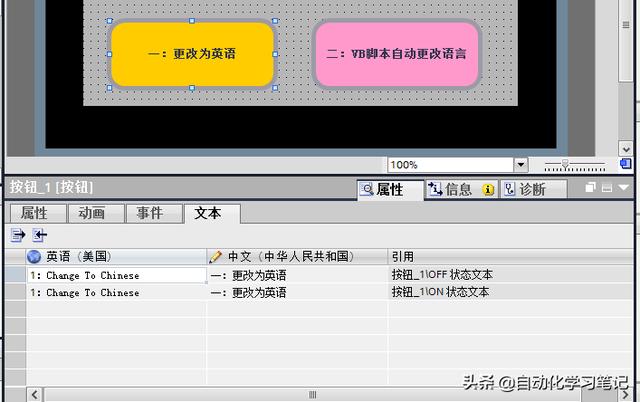640x402 pixels.
Task: Click the 100% zoom level field
Action: coord(450,165)
